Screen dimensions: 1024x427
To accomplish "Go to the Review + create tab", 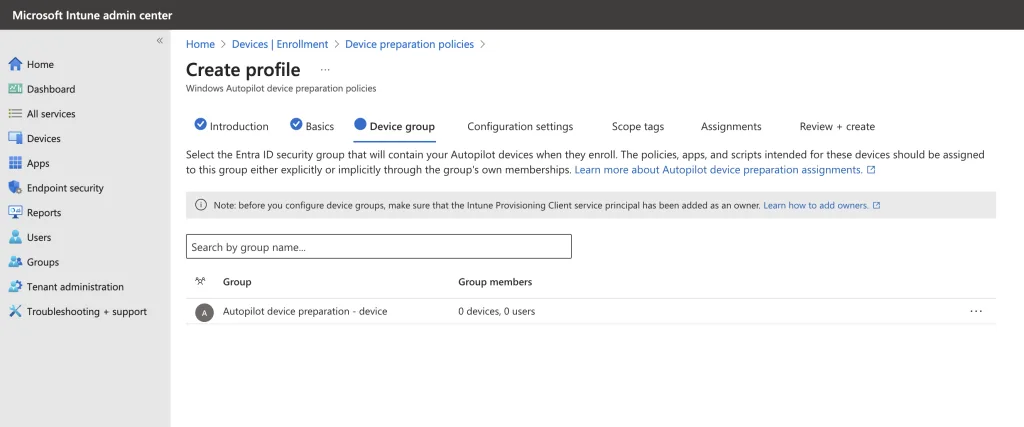I will pos(837,127).
